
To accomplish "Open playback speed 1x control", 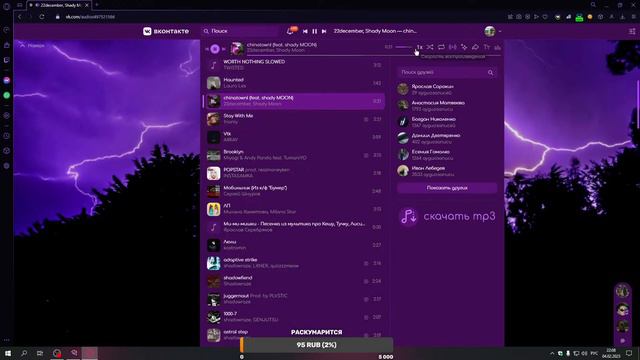I will pyautogui.click(x=419, y=47).
